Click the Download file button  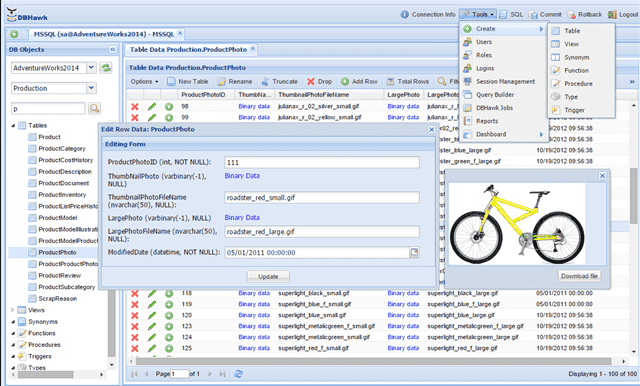pos(579,276)
